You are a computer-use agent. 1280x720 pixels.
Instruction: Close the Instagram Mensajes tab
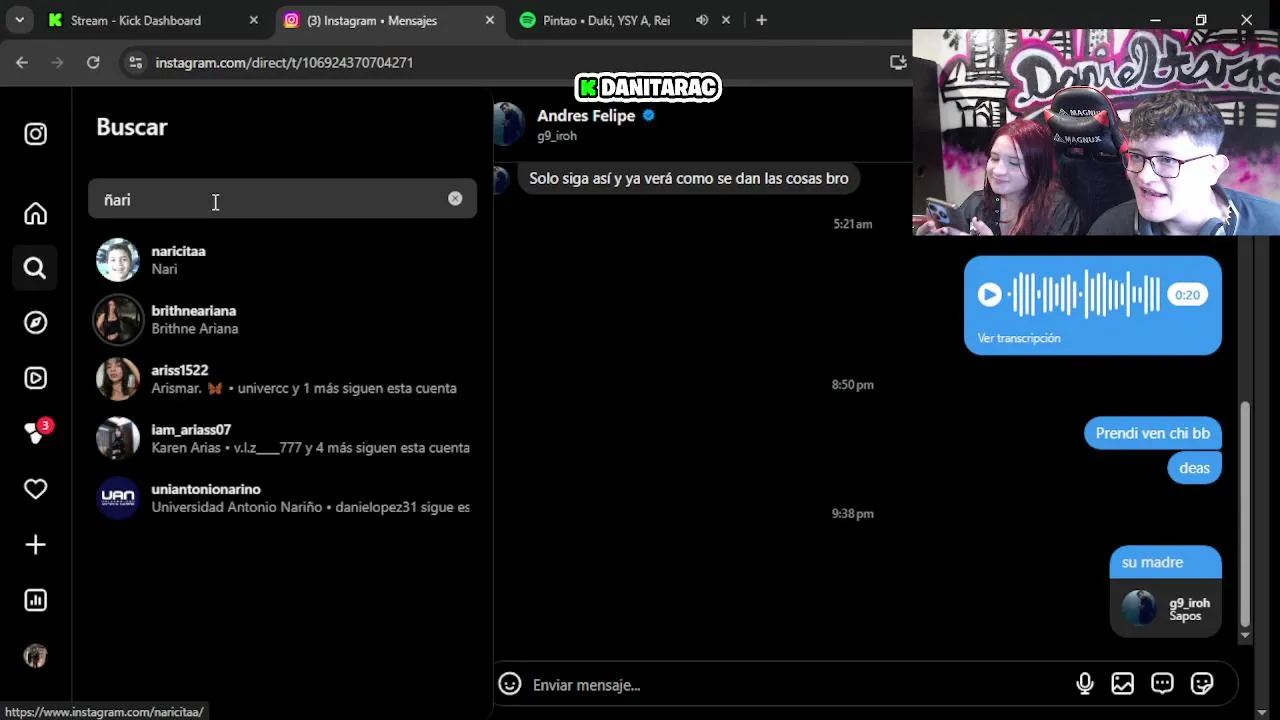[489, 20]
